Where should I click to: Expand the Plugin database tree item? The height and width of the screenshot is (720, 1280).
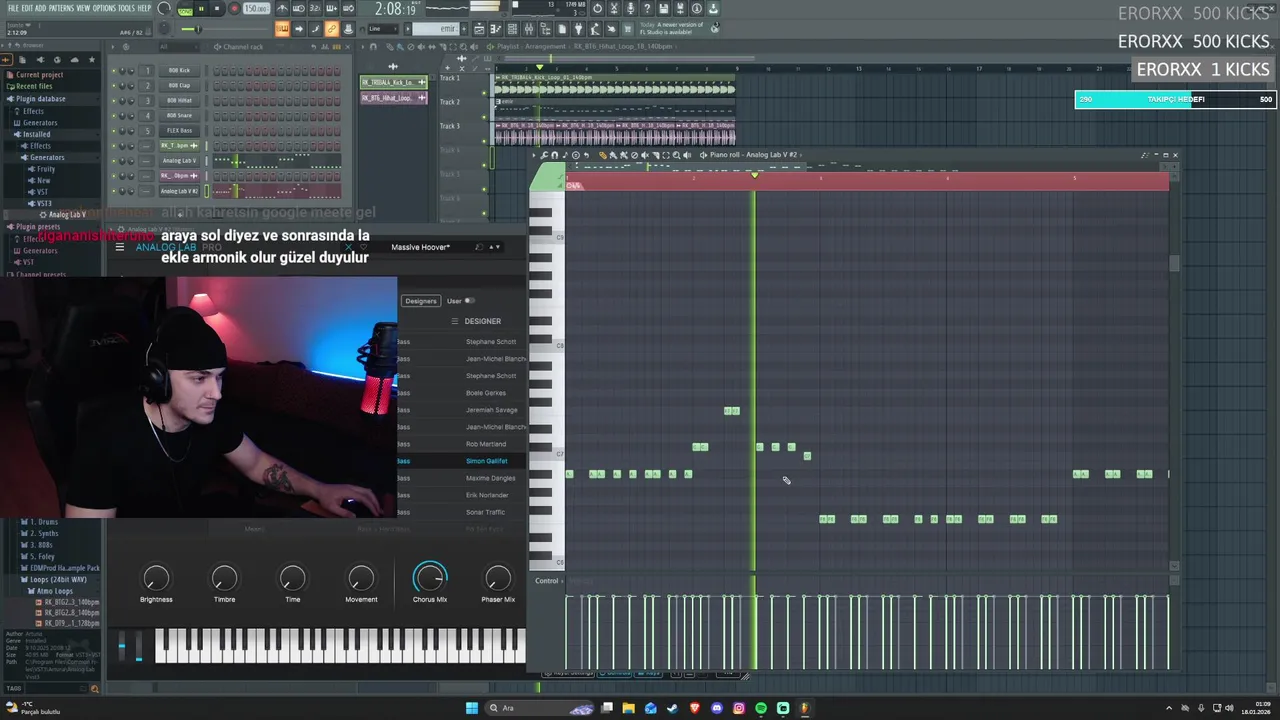pyautogui.click(x=40, y=99)
